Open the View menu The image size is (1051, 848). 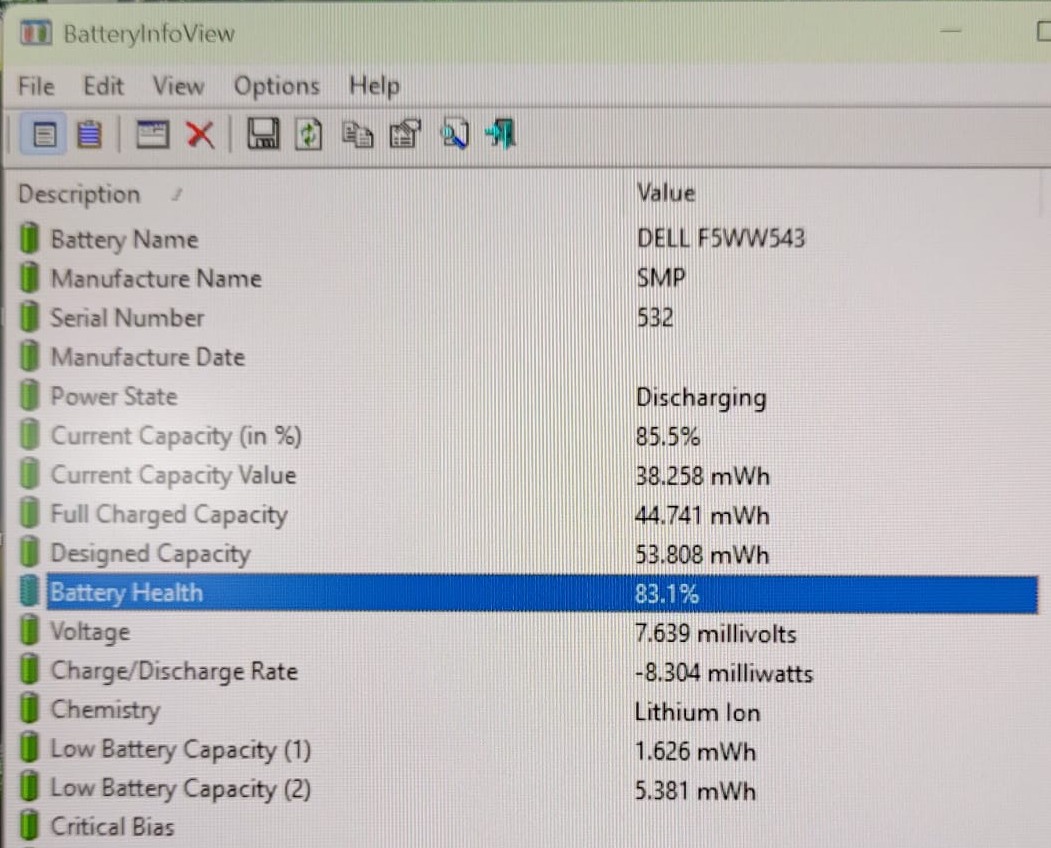pyautogui.click(x=178, y=86)
